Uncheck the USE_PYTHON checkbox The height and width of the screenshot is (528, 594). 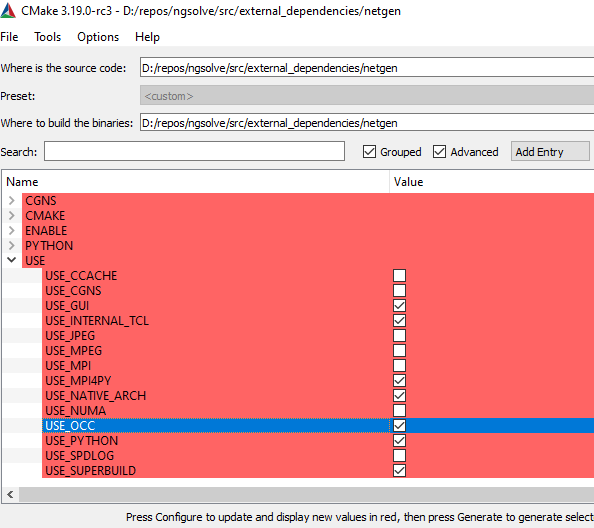tap(399, 441)
